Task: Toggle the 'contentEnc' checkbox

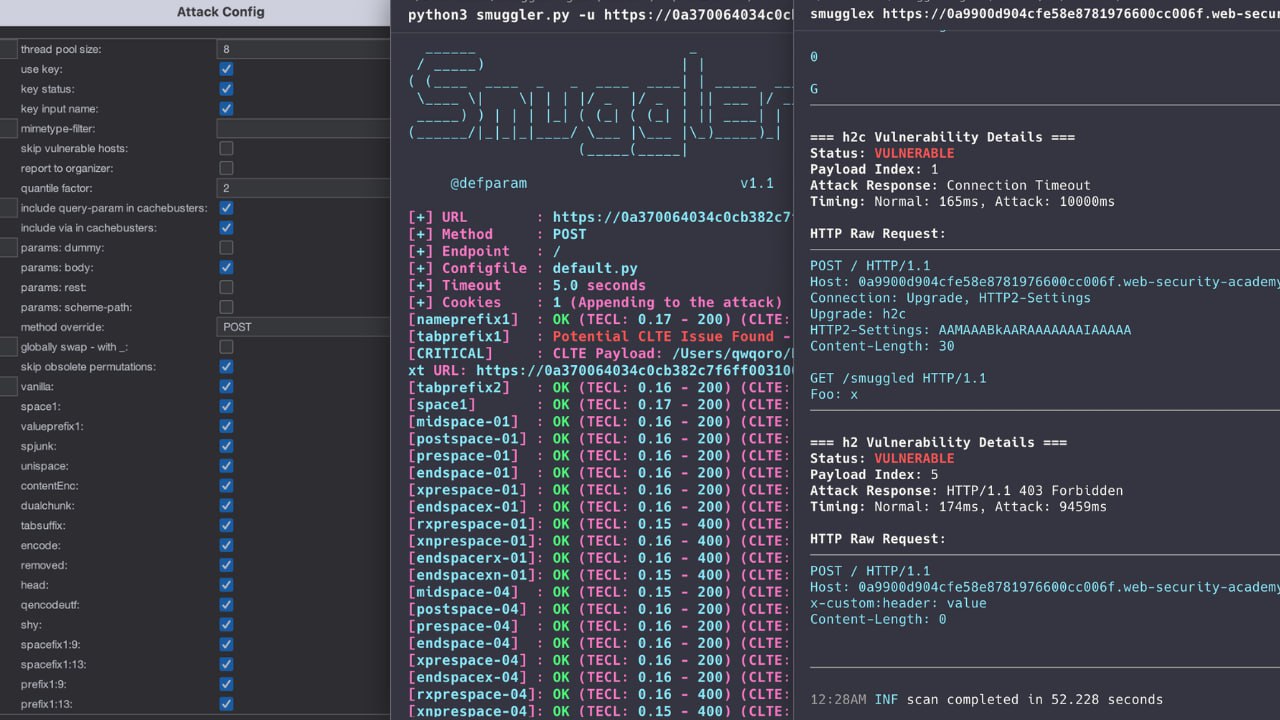Action: click(226, 485)
